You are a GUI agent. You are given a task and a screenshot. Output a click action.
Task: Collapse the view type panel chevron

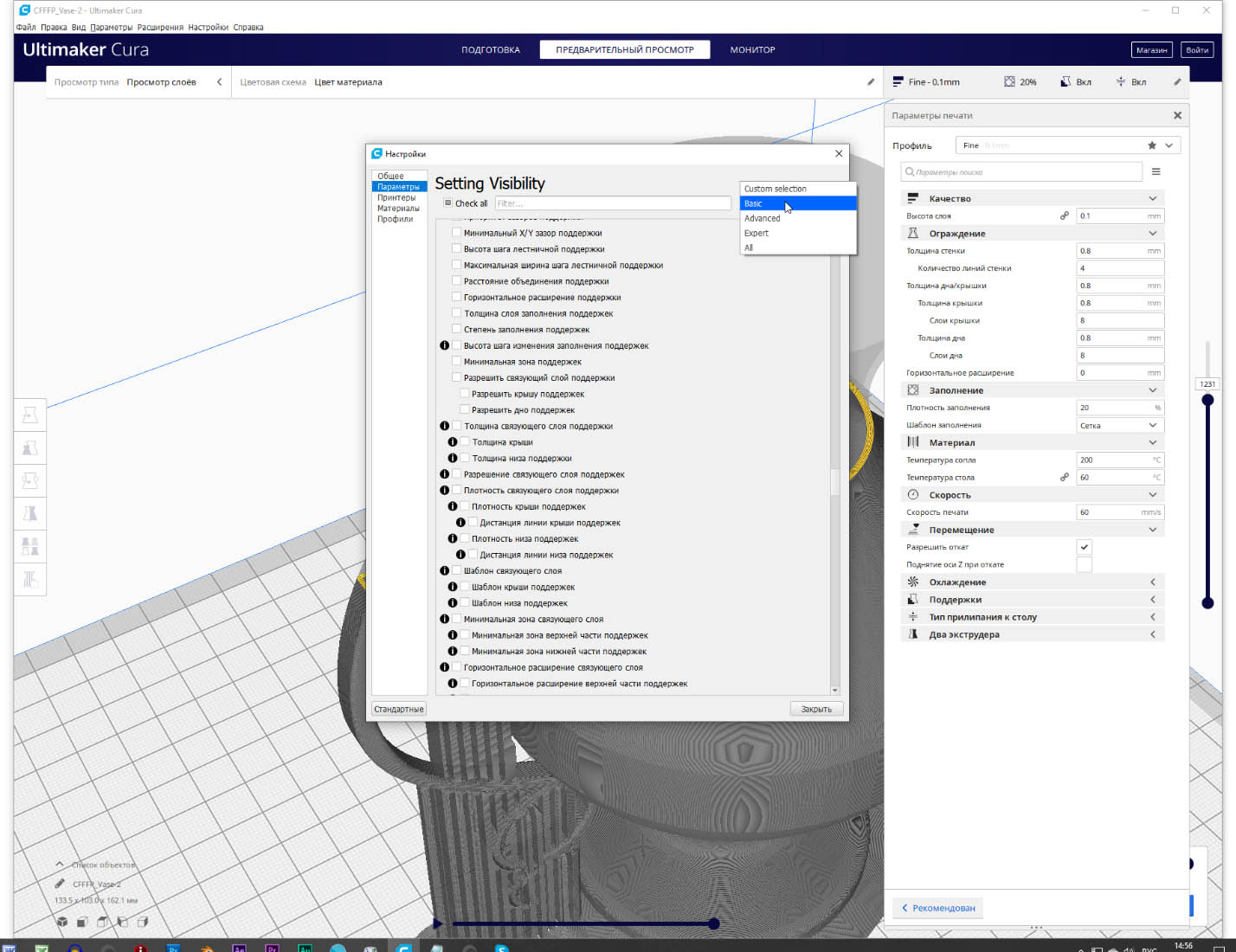point(219,82)
